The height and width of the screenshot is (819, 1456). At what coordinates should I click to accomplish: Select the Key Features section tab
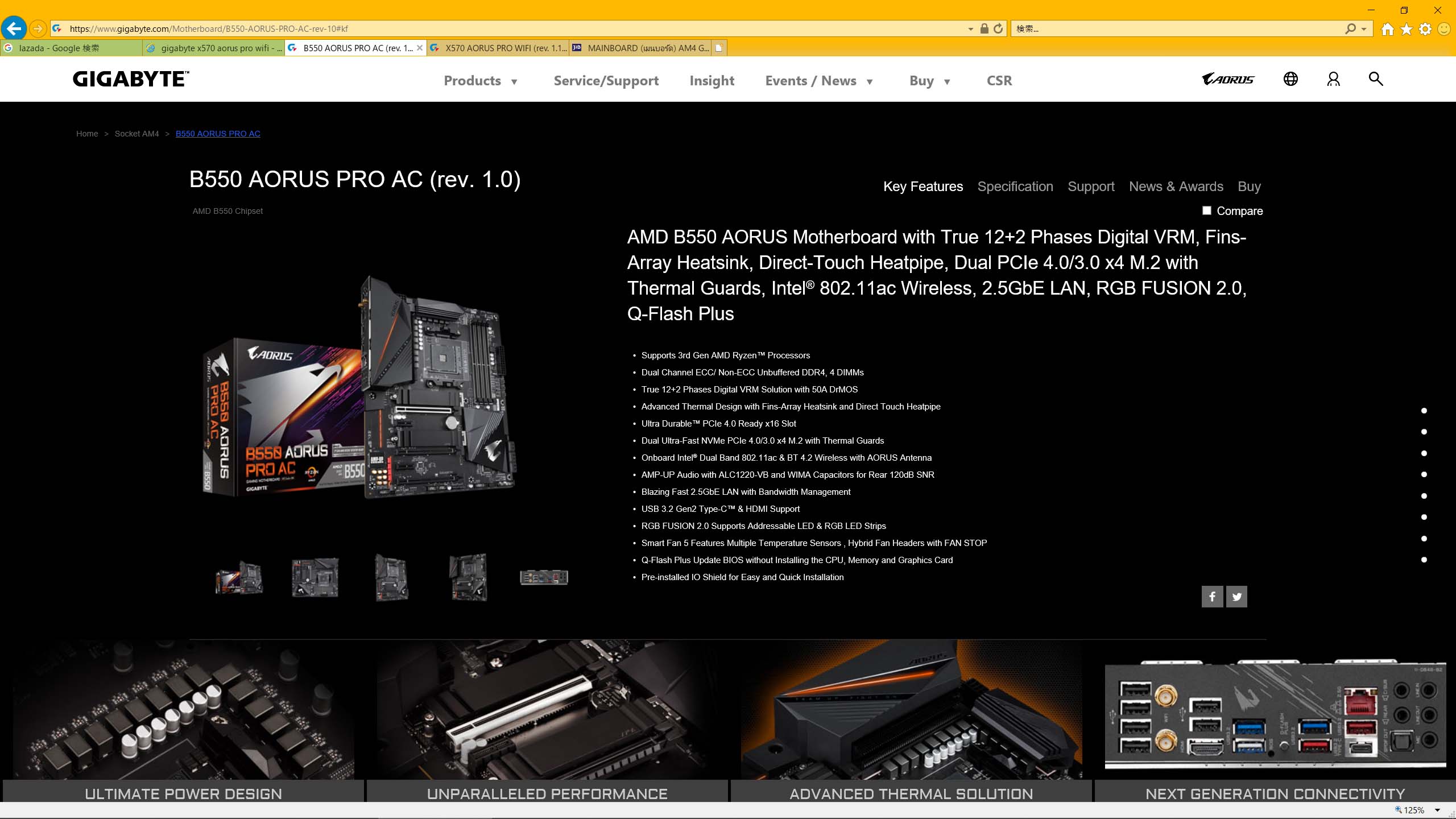923,187
